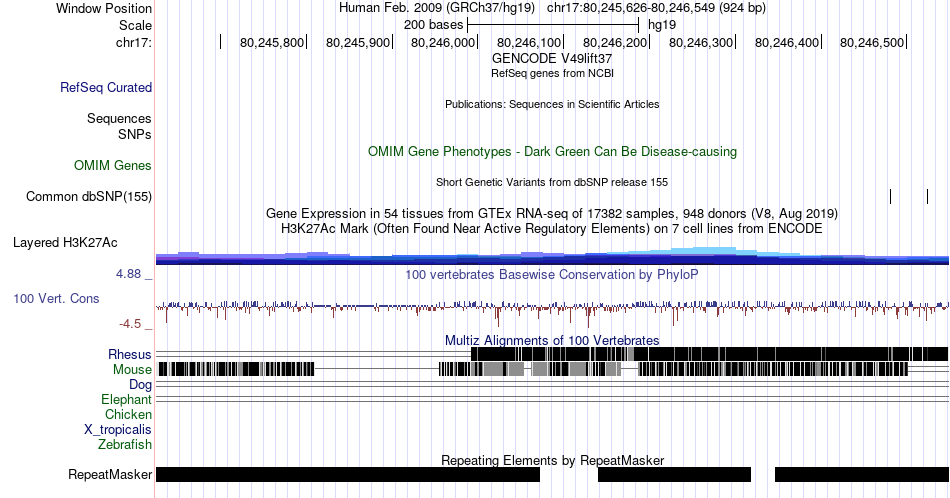This screenshot has height=498, width=950.
Task: Click the 80,245,900 ruler coordinate
Action: click(x=358, y=42)
